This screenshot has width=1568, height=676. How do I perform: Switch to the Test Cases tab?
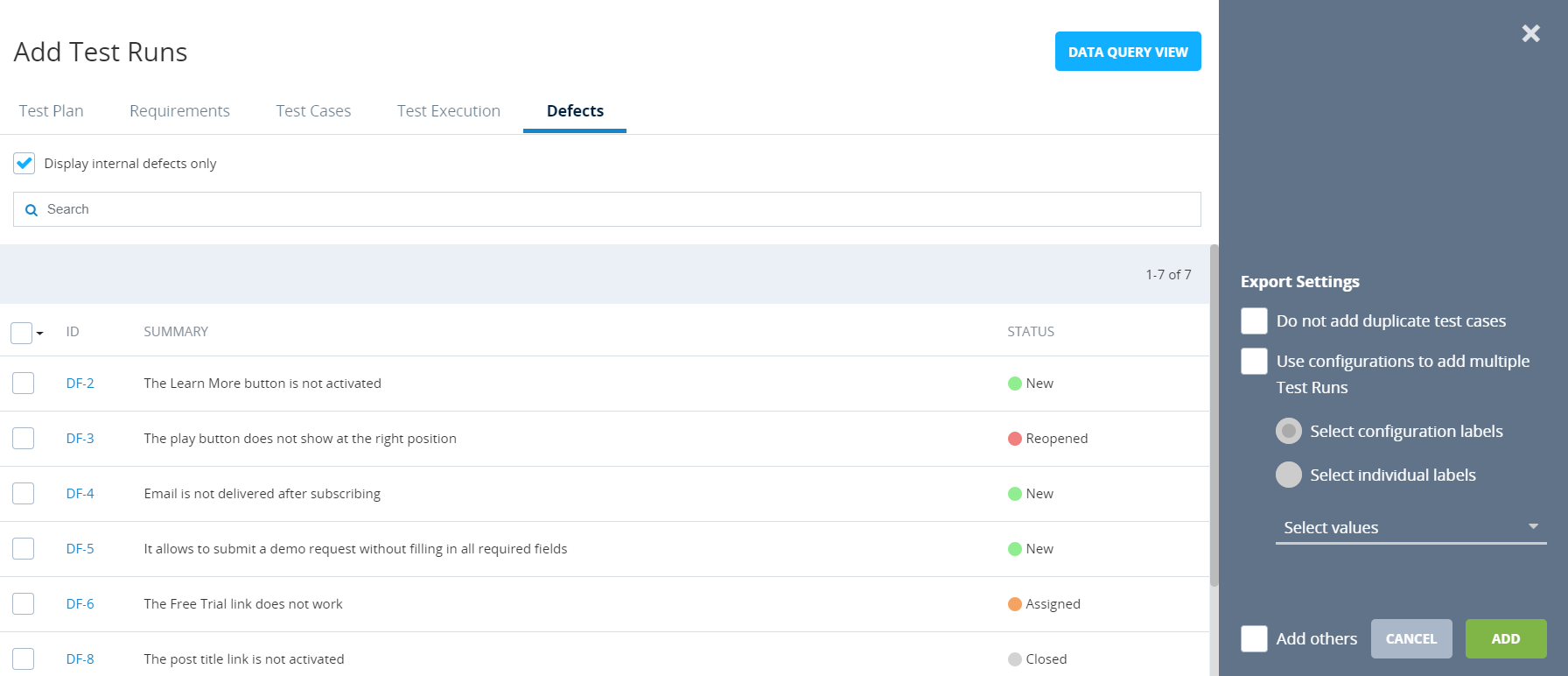313,111
